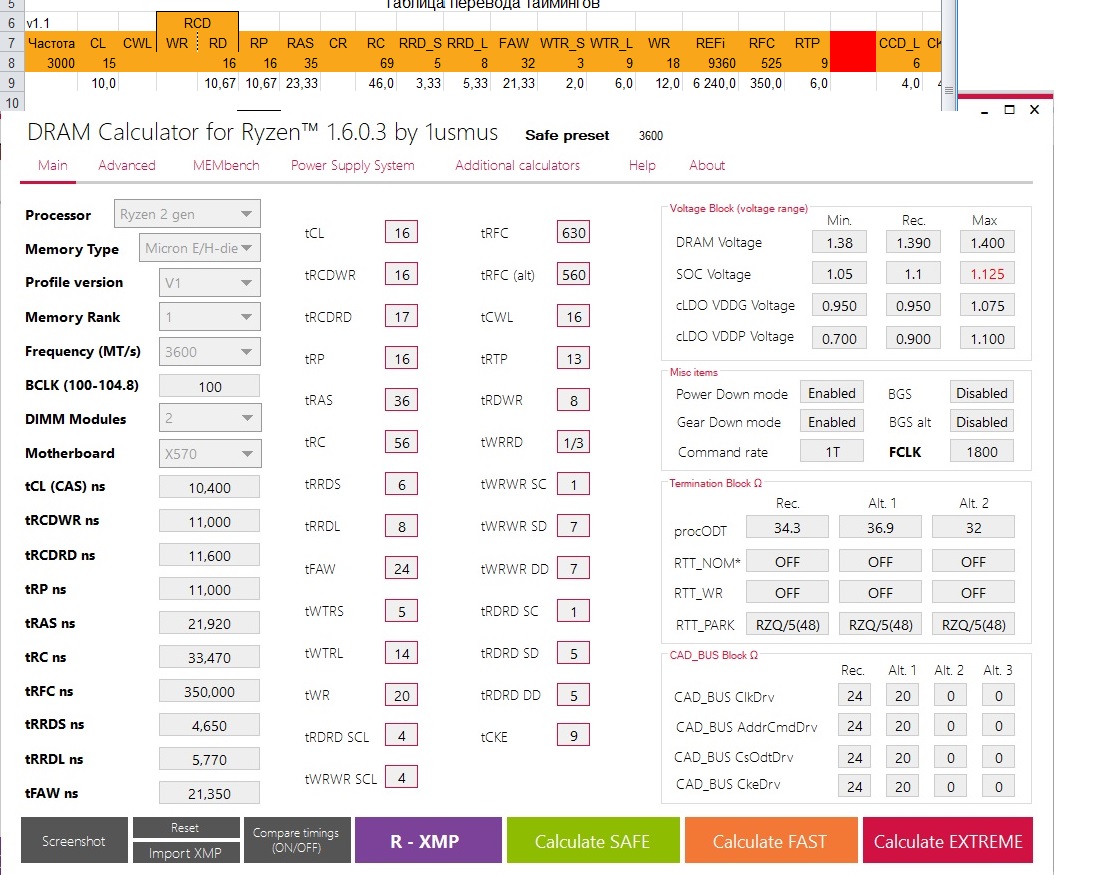Open the Advanced tab
The width and height of the screenshot is (1110, 875).
pos(127,165)
